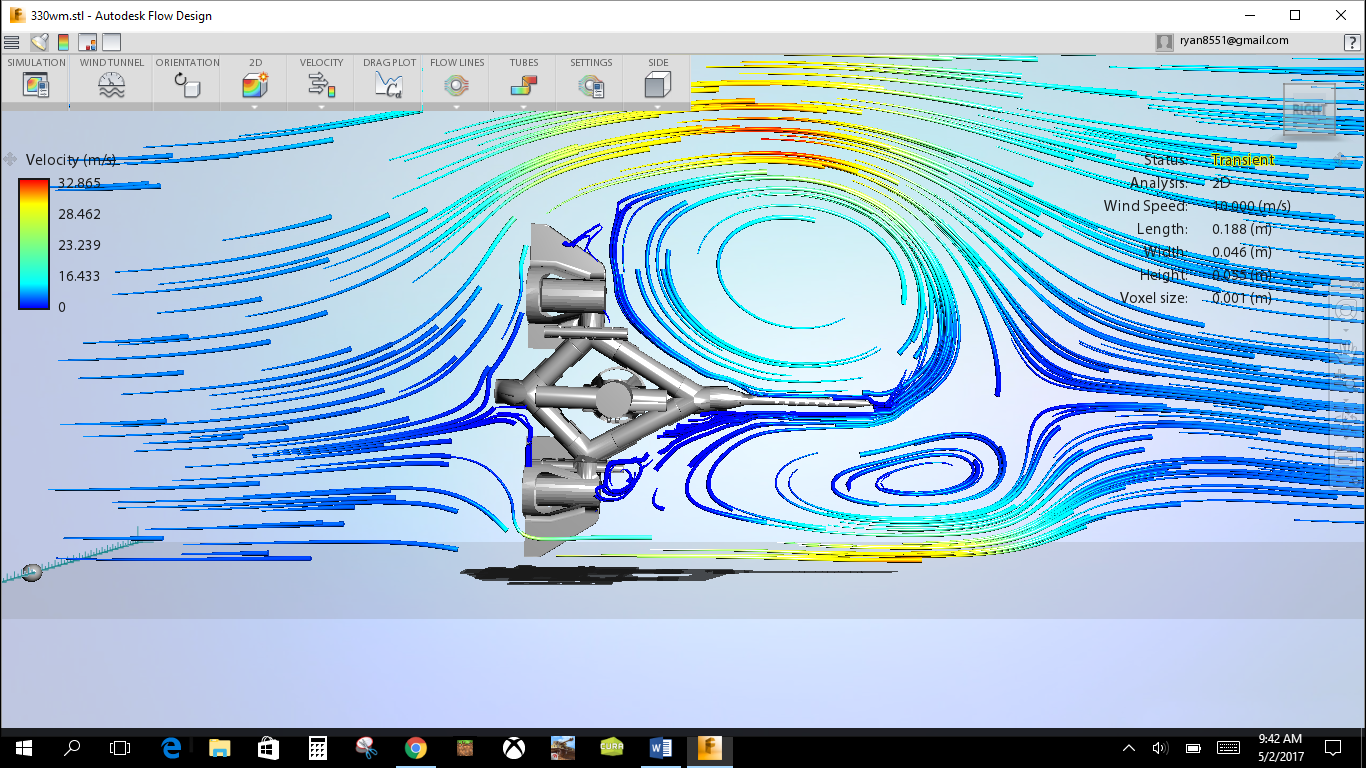The width and height of the screenshot is (1366, 768).
Task: Click the Analysis 2D value
Action: tap(1221, 183)
